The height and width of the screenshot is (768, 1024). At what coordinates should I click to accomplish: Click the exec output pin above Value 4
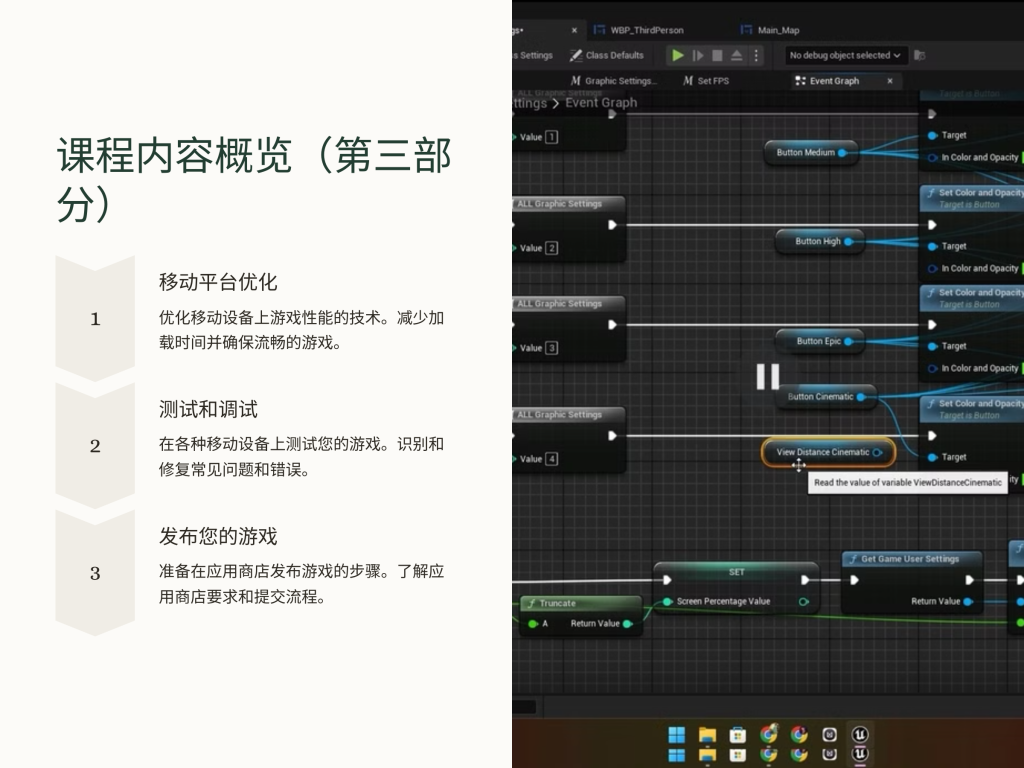coord(613,436)
